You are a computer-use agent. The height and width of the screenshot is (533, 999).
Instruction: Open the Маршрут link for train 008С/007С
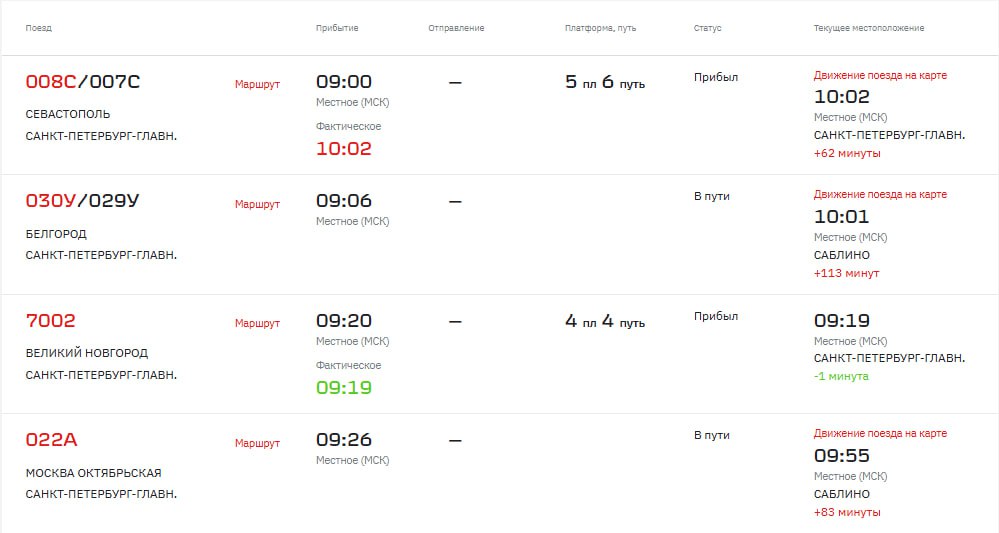tap(257, 84)
